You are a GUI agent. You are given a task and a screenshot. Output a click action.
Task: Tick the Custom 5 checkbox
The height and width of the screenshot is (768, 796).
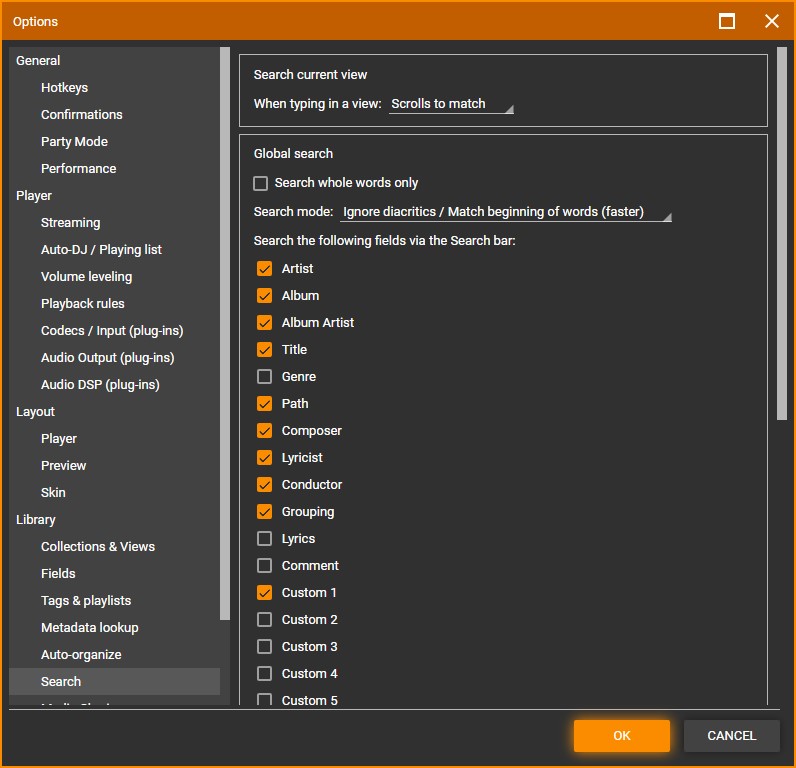click(x=264, y=699)
